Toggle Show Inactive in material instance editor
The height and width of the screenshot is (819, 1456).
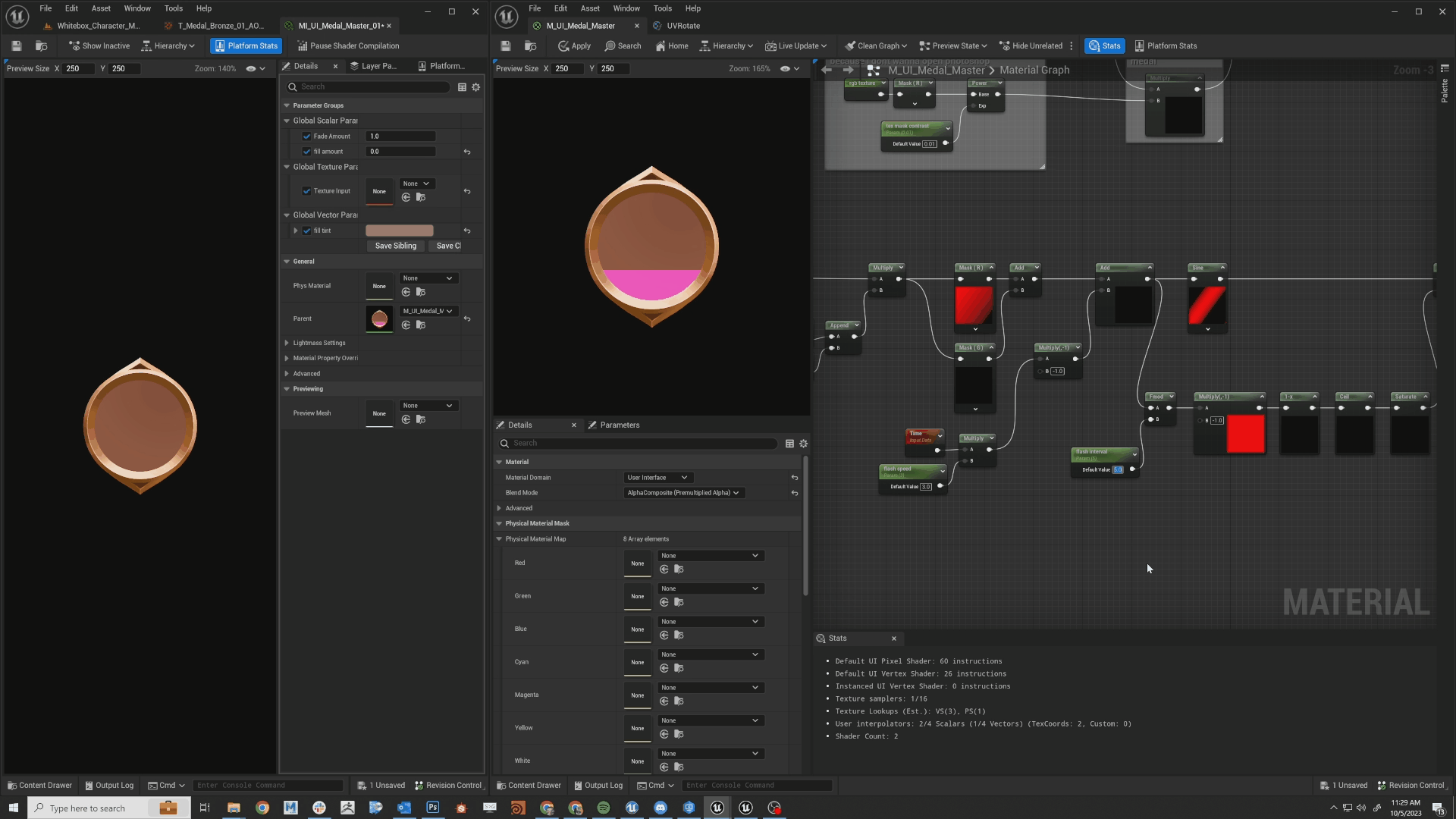[99, 46]
